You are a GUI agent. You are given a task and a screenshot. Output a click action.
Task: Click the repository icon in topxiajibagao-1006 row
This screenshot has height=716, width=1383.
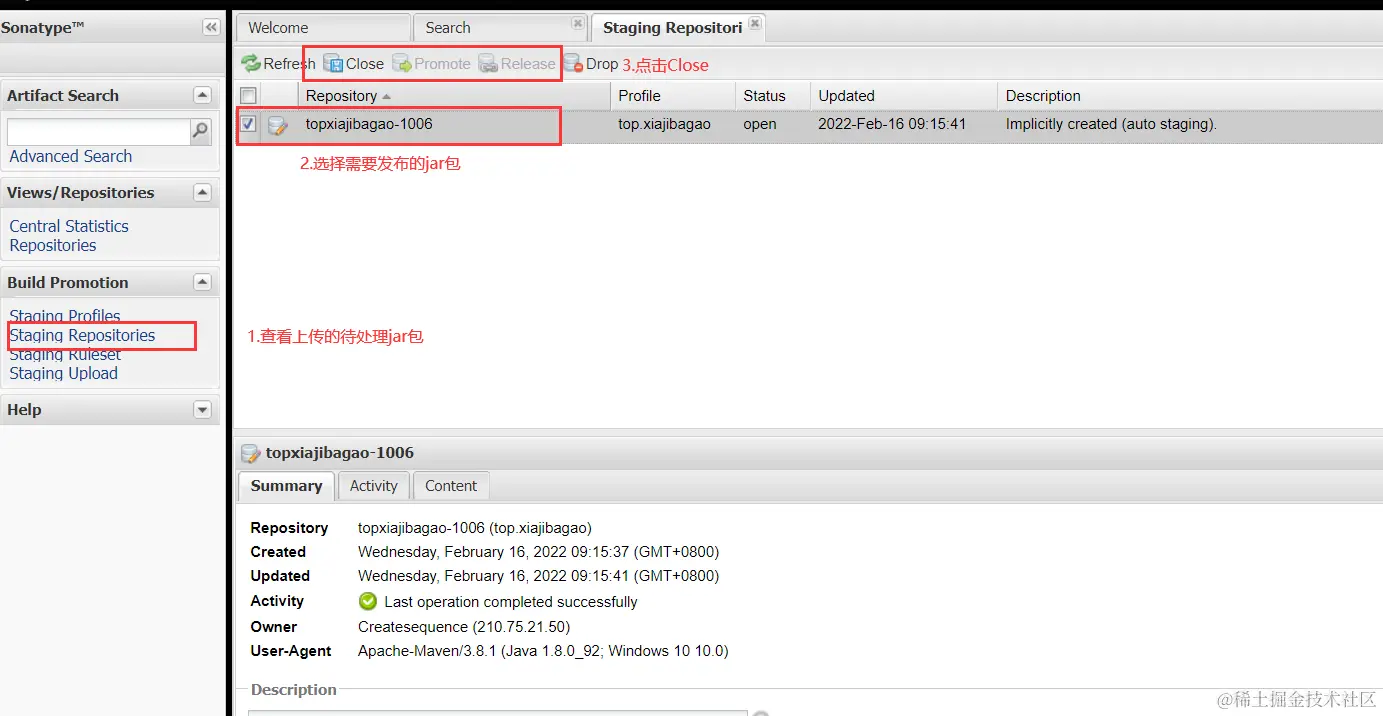pyautogui.click(x=278, y=125)
